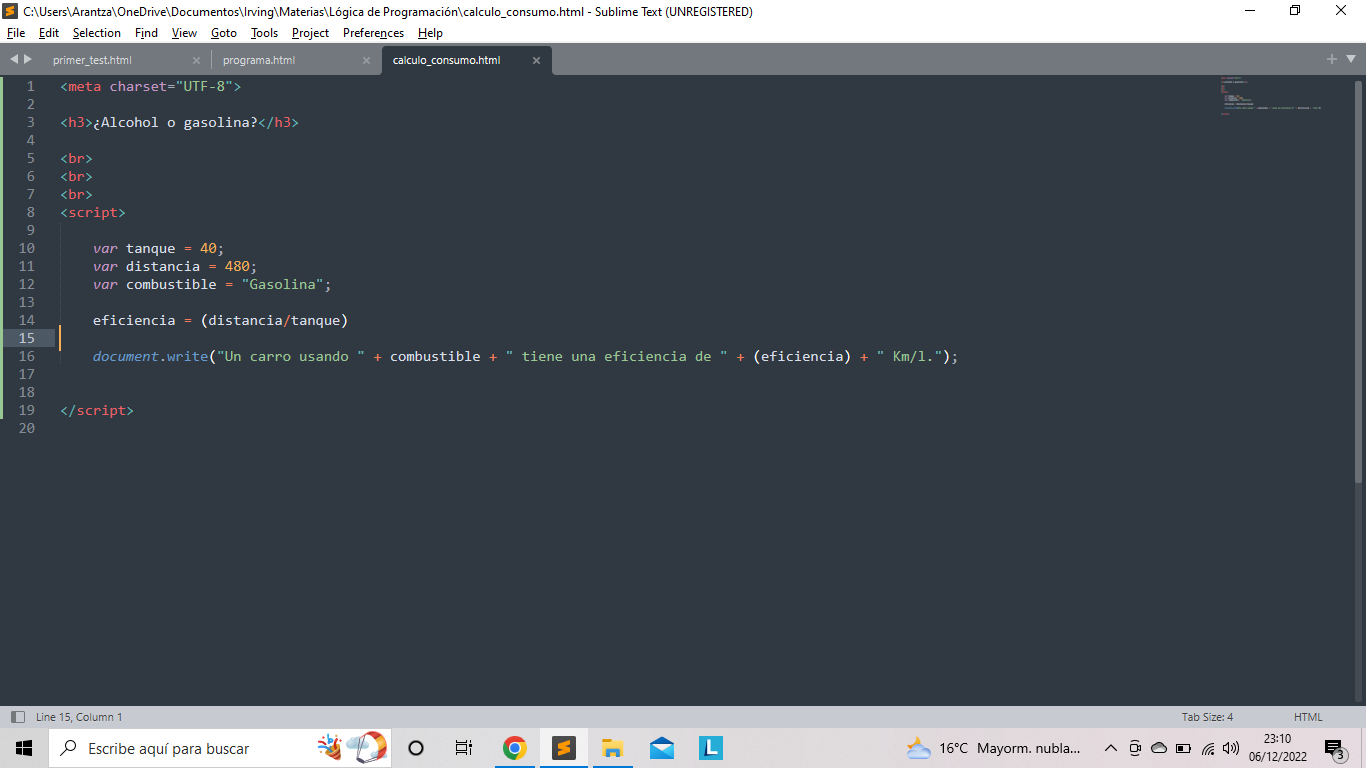Click the word eficiencia on line 14

click(134, 320)
